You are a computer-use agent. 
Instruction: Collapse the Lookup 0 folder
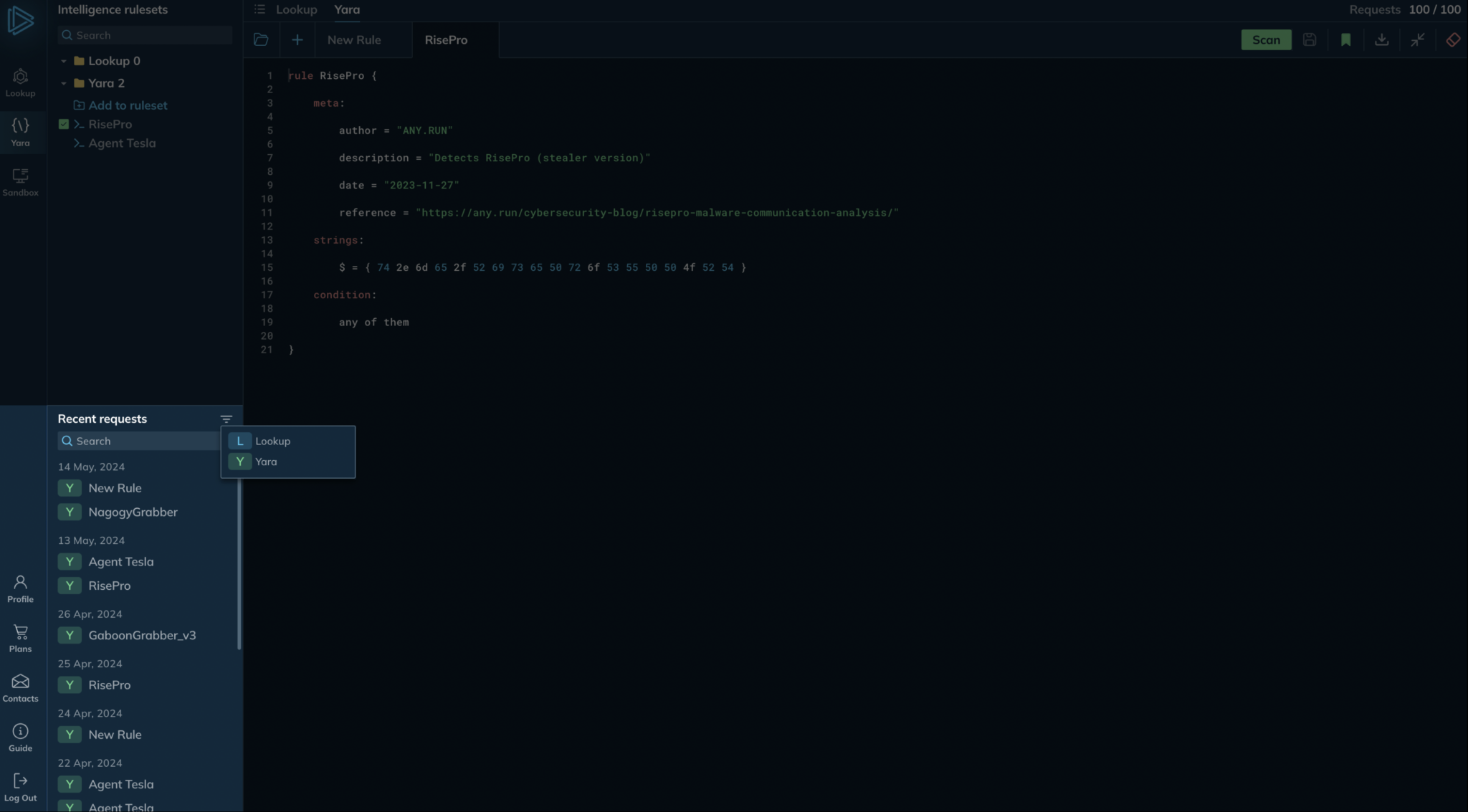63,61
